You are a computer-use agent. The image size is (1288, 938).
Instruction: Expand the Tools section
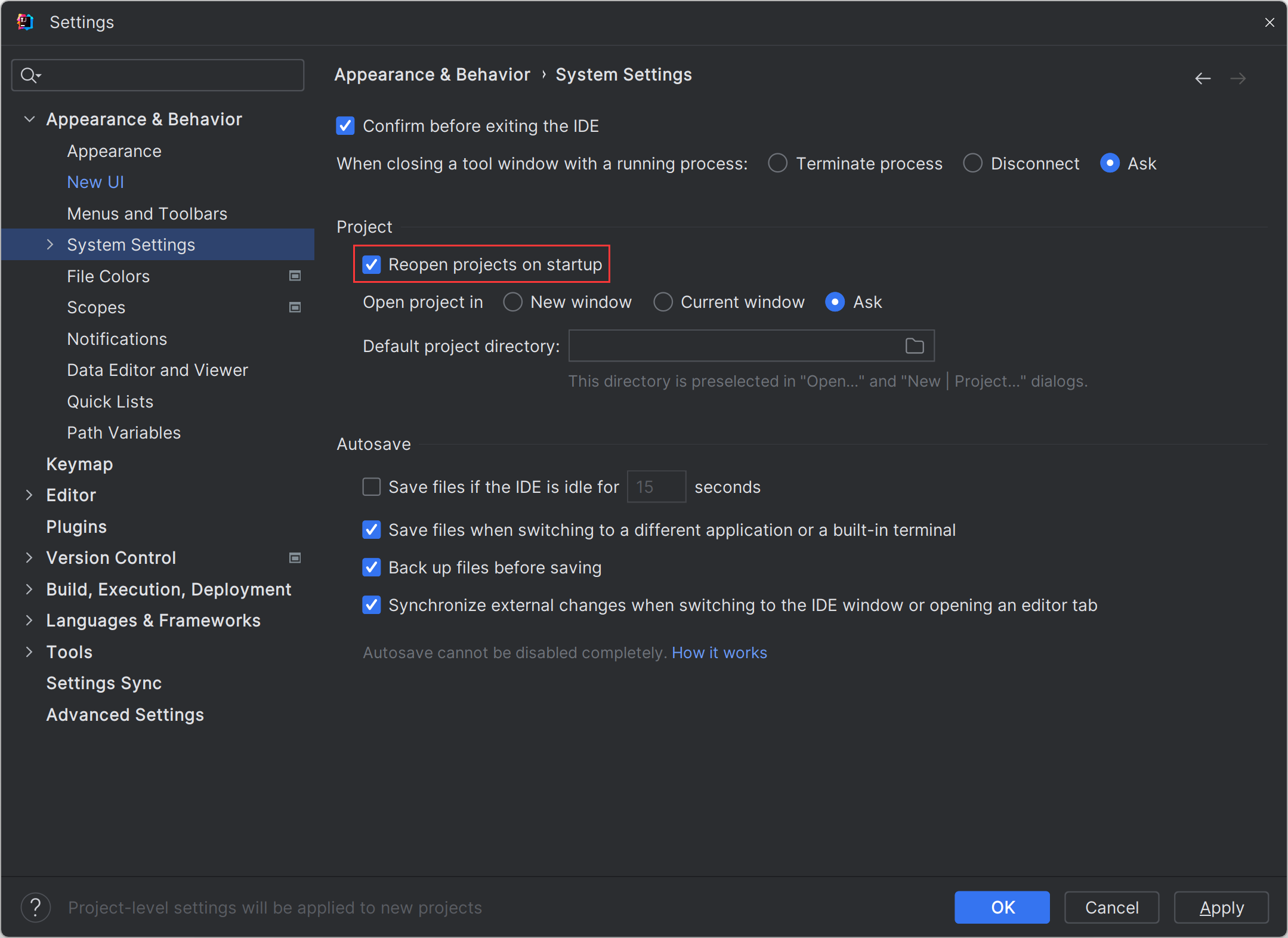(29, 652)
